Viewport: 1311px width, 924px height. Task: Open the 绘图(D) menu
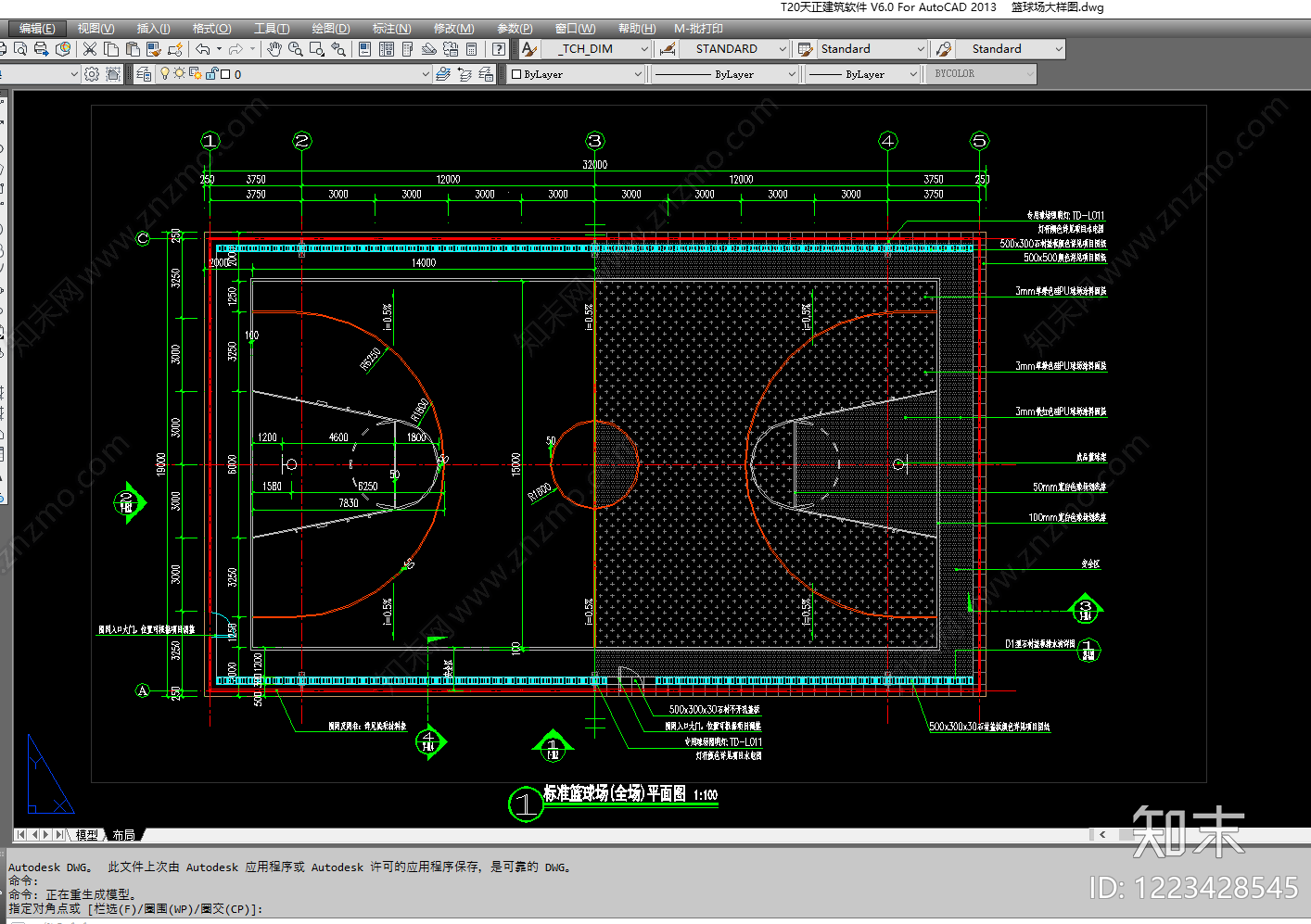[331, 29]
